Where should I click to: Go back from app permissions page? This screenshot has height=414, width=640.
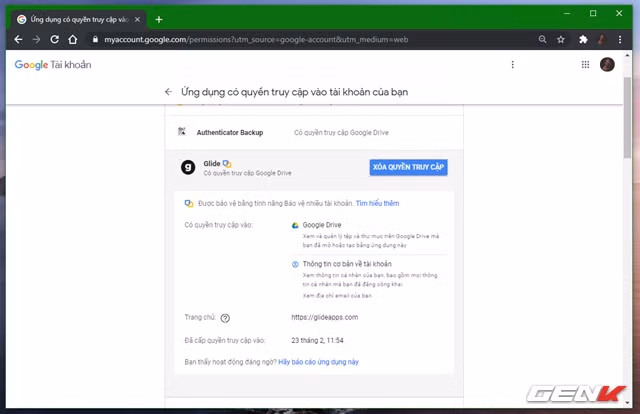[169, 92]
